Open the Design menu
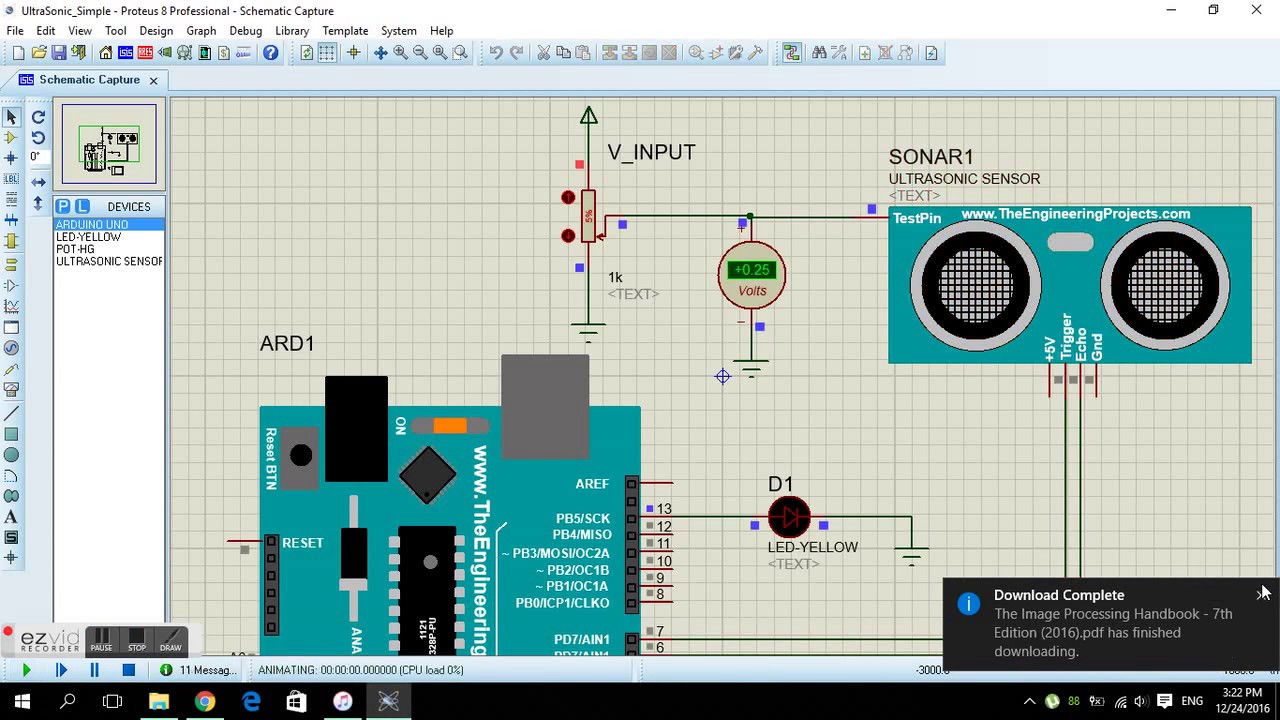The width and height of the screenshot is (1280, 720). [x=156, y=31]
